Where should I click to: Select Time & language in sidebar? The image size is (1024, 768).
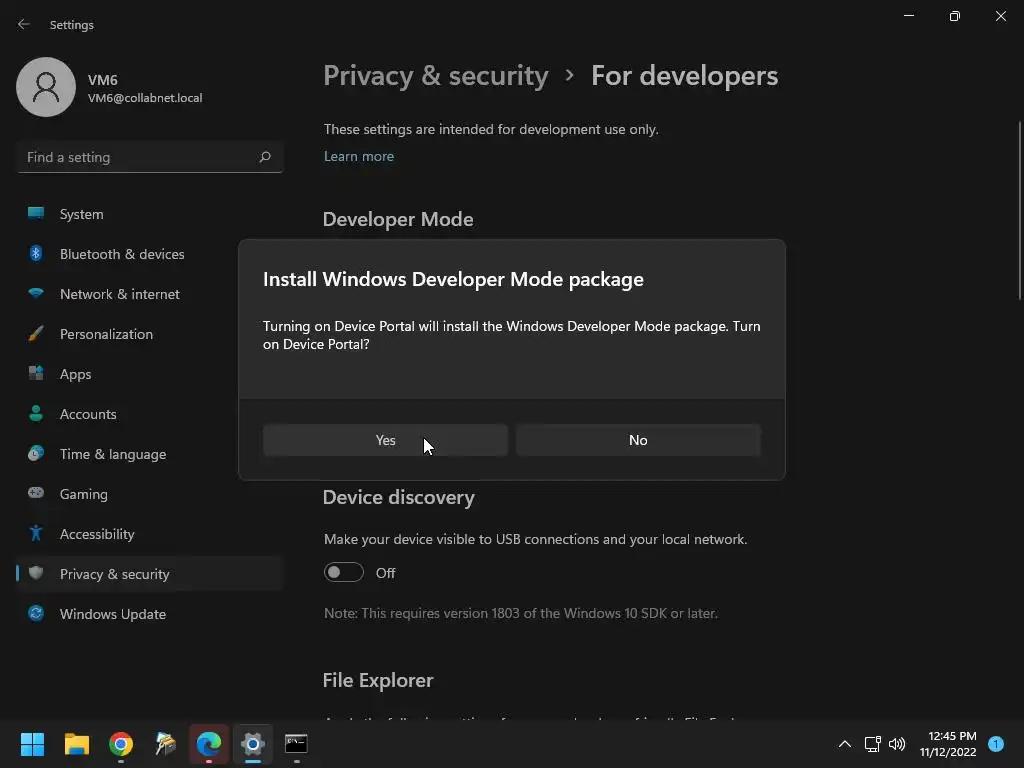click(x=150, y=454)
